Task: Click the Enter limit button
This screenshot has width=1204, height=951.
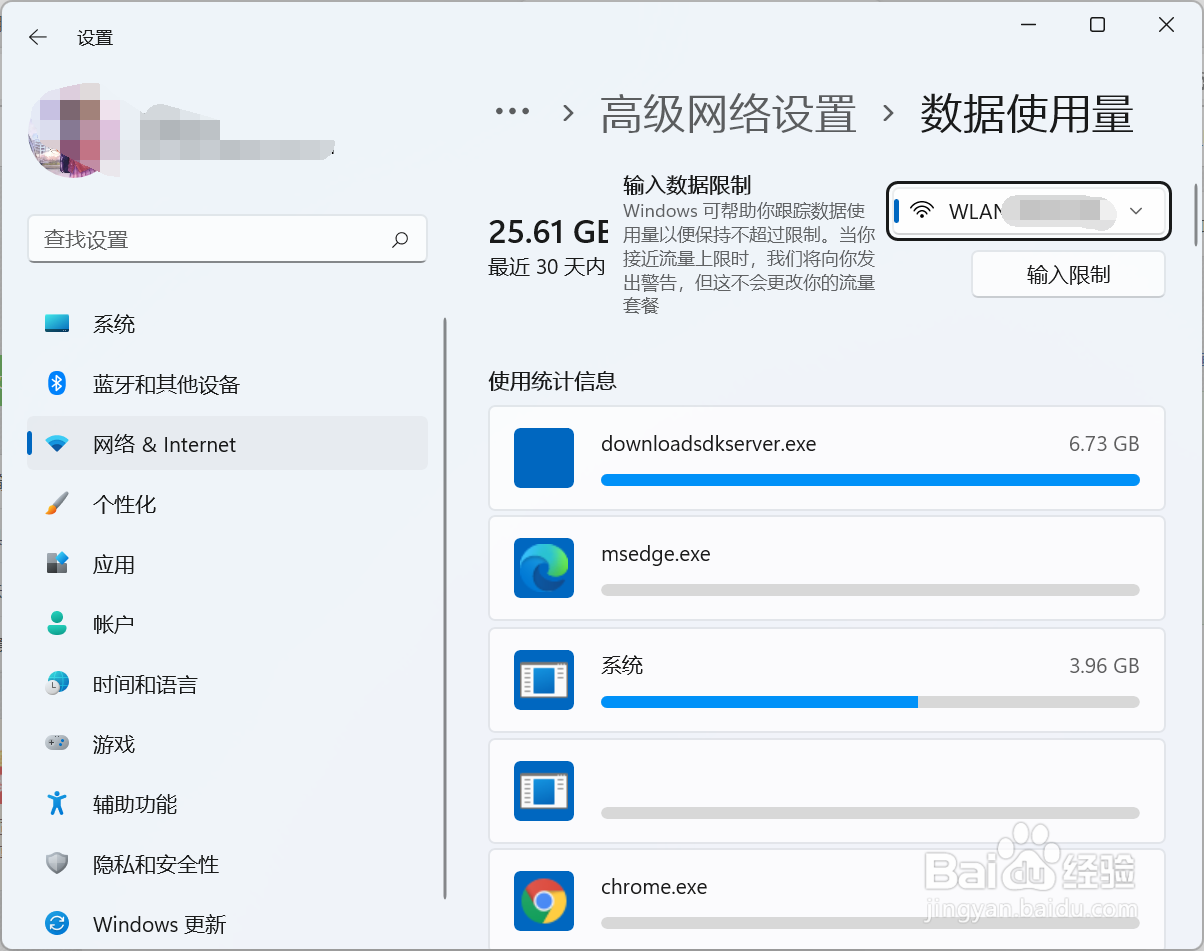Action: coord(1067,275)
